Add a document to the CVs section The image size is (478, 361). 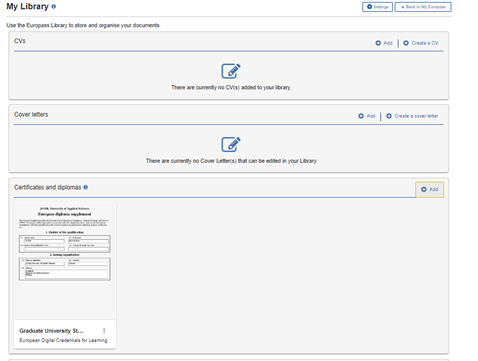pos(384,43)
